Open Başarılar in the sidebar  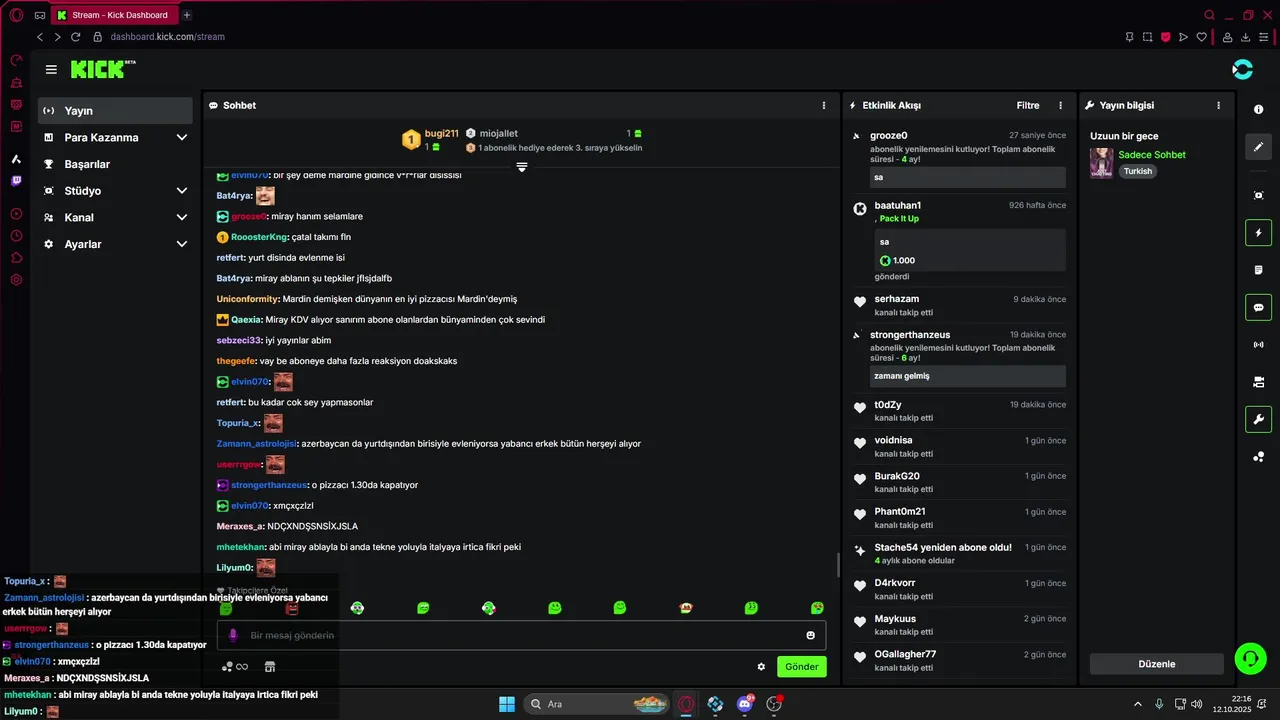coord(115,164)
